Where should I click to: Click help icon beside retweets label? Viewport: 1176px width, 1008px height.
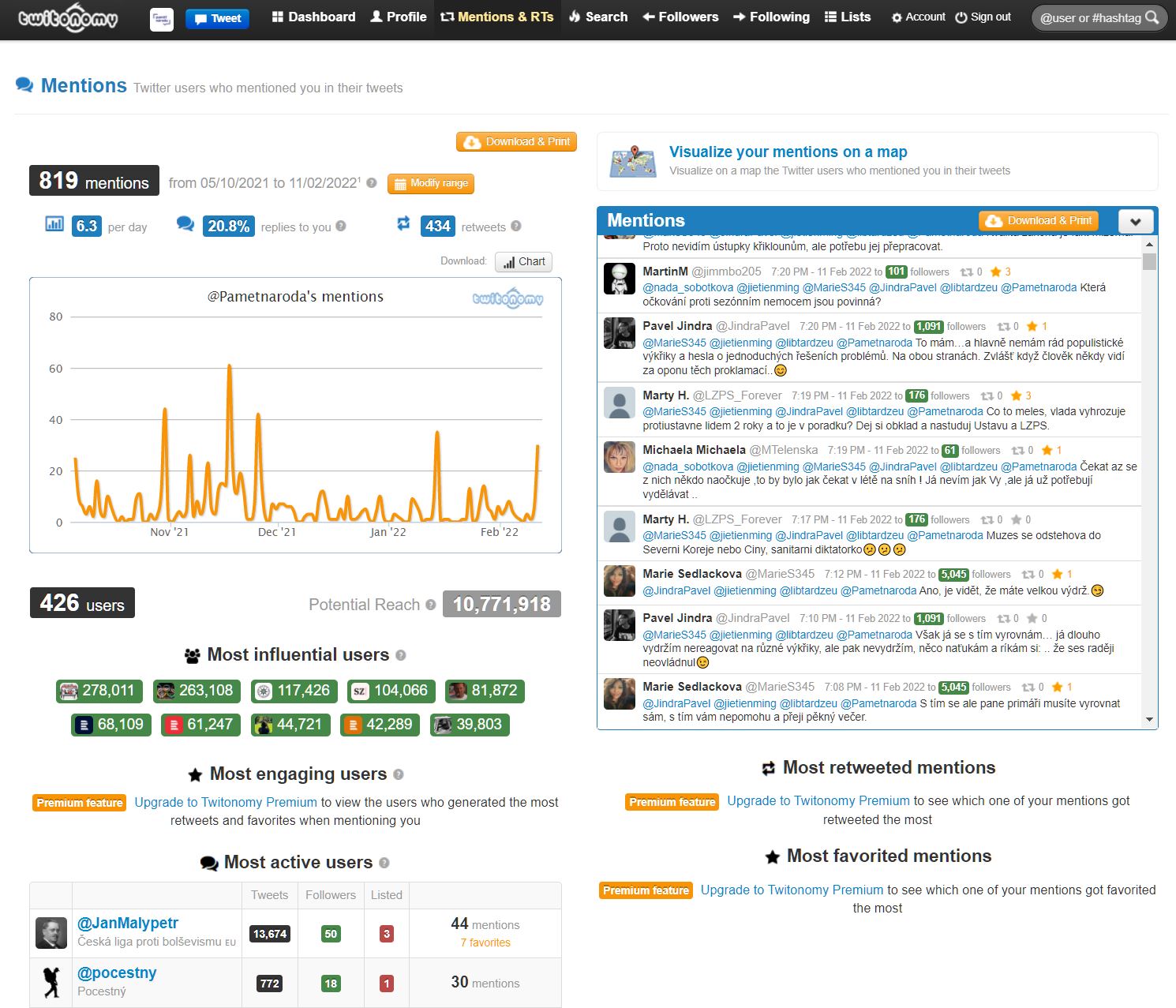[x=516, y=226]
